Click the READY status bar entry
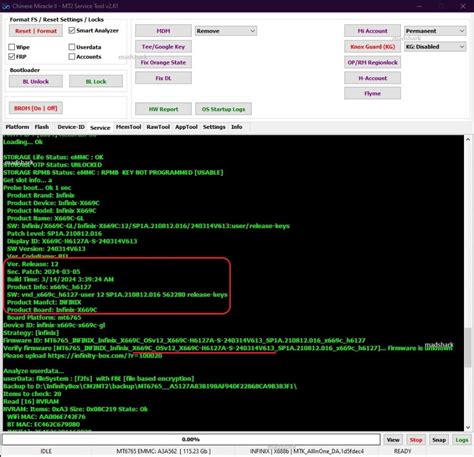The image size is (474, 457). click(x=403, y=451)
